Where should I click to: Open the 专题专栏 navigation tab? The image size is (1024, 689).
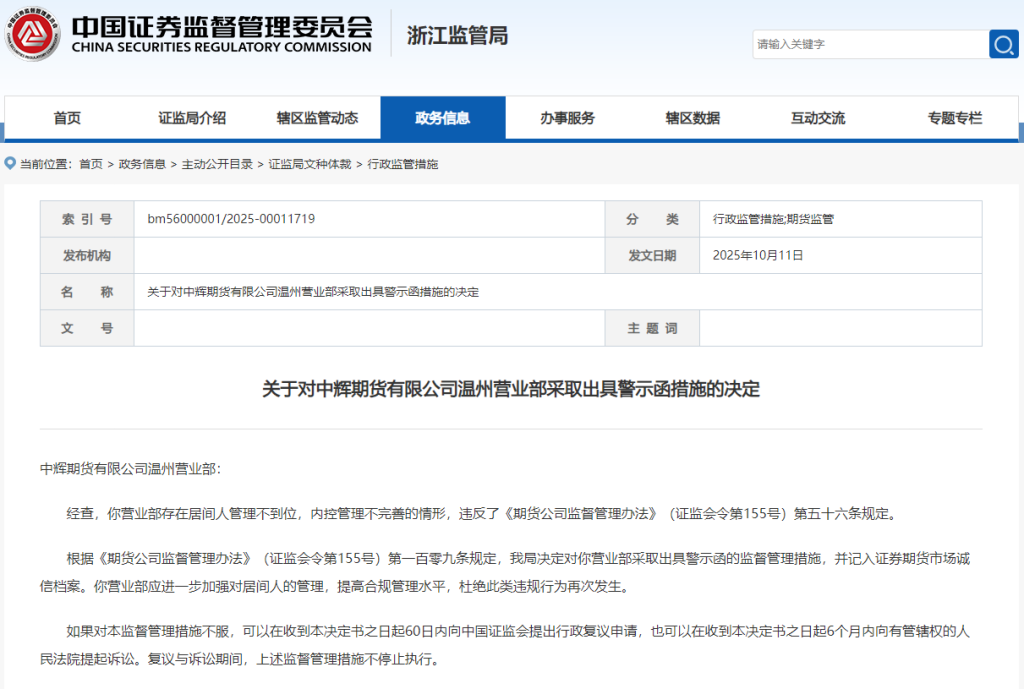tap(954, 118)
